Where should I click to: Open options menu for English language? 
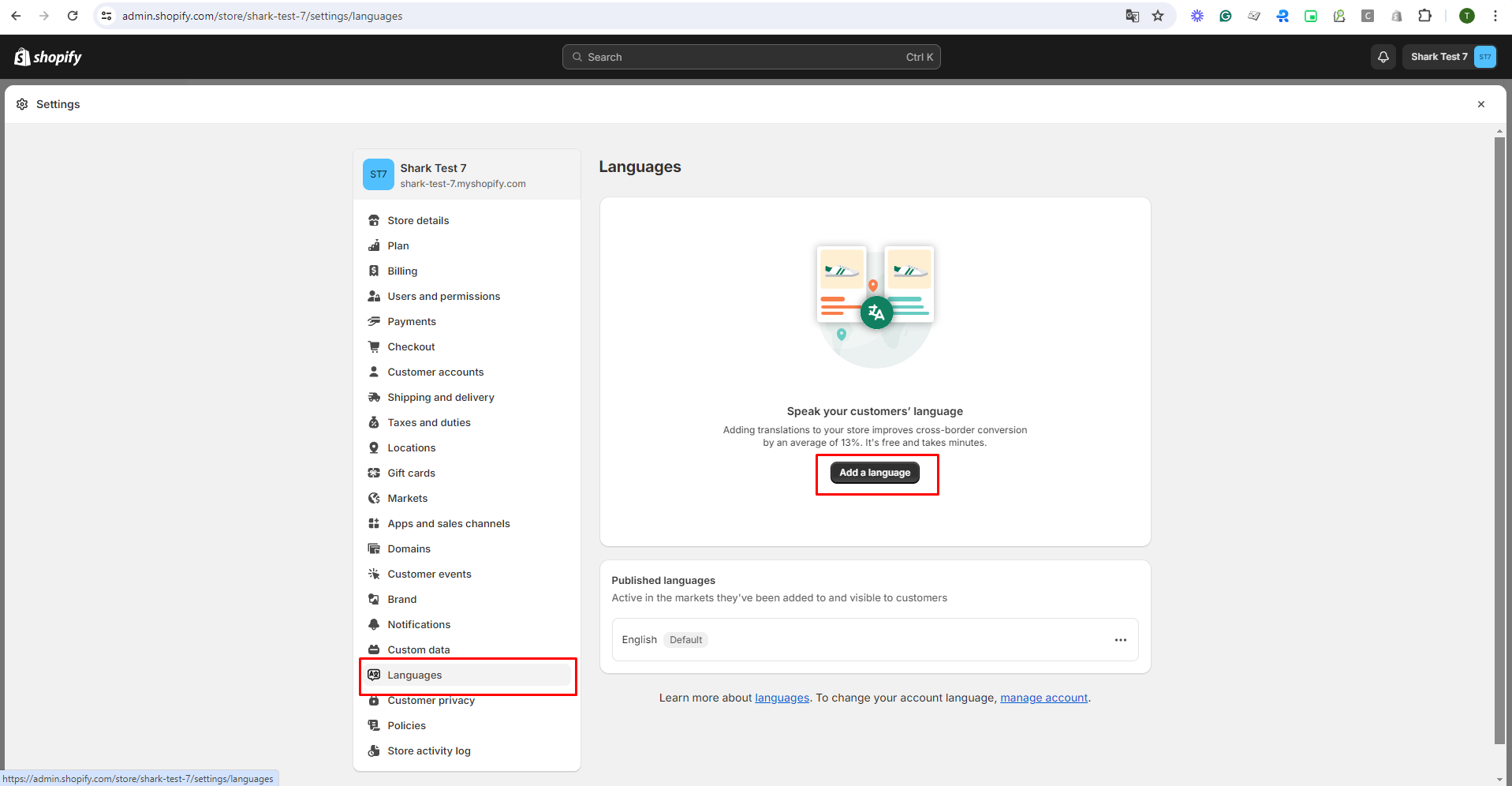(x=1121, y=640)
